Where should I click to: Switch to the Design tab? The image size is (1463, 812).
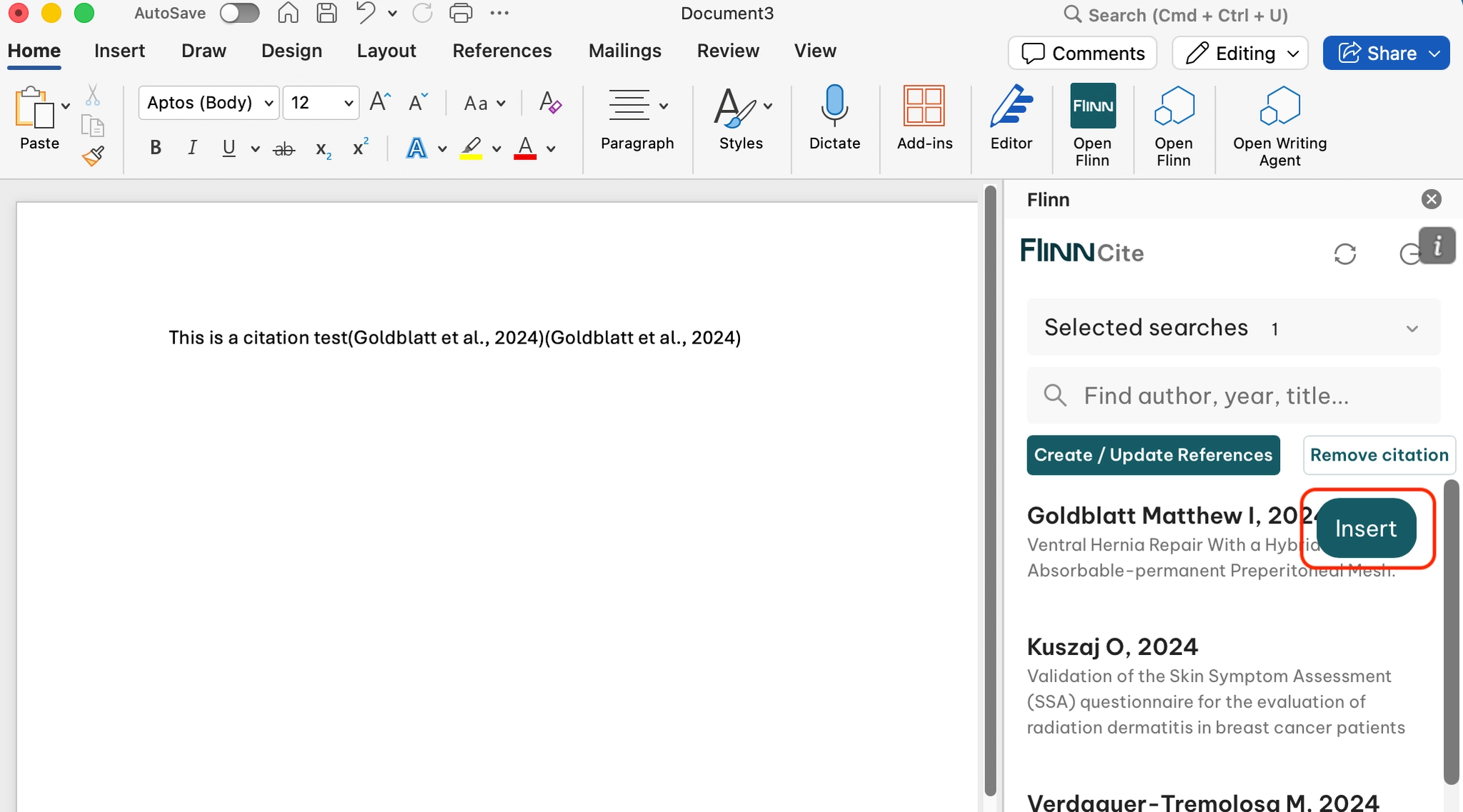pos(291,51)
